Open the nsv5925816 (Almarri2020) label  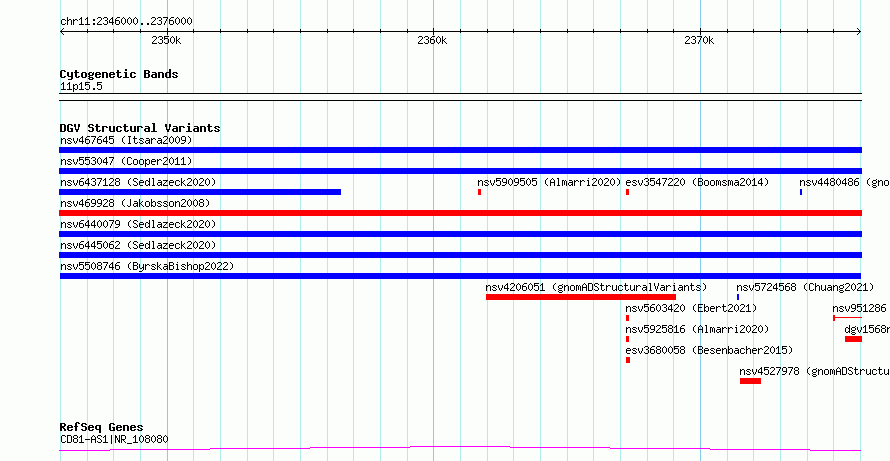697,329
